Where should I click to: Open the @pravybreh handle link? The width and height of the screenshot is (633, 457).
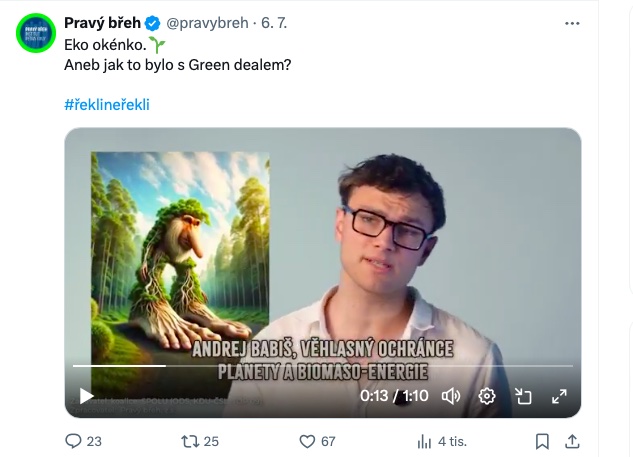[x=207, y=23]
